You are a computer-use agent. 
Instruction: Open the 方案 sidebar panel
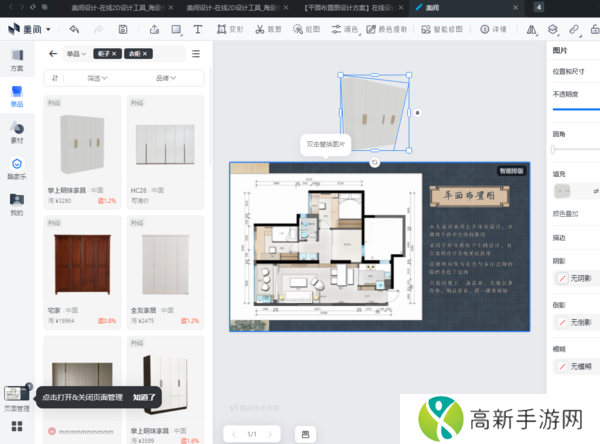click(16, 58)
